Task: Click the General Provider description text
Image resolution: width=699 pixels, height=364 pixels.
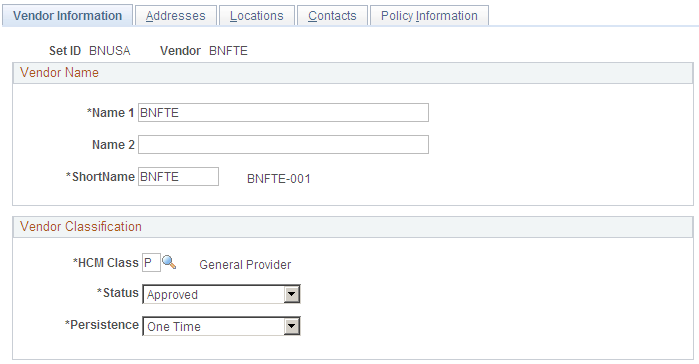Action: pos(245,265)
